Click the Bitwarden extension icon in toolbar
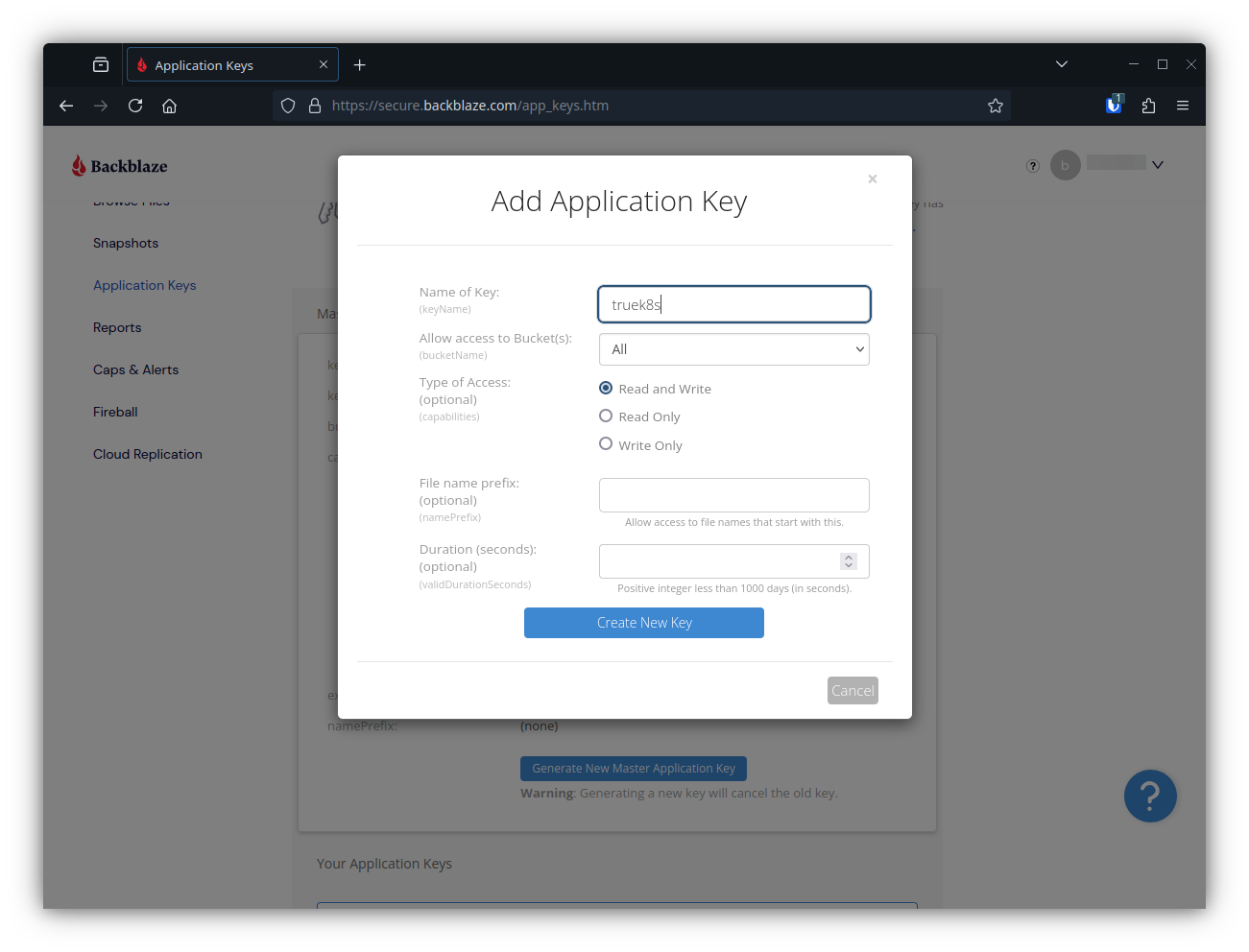The width and height of the screenshot is (1249, 952). click(1114, 106)
